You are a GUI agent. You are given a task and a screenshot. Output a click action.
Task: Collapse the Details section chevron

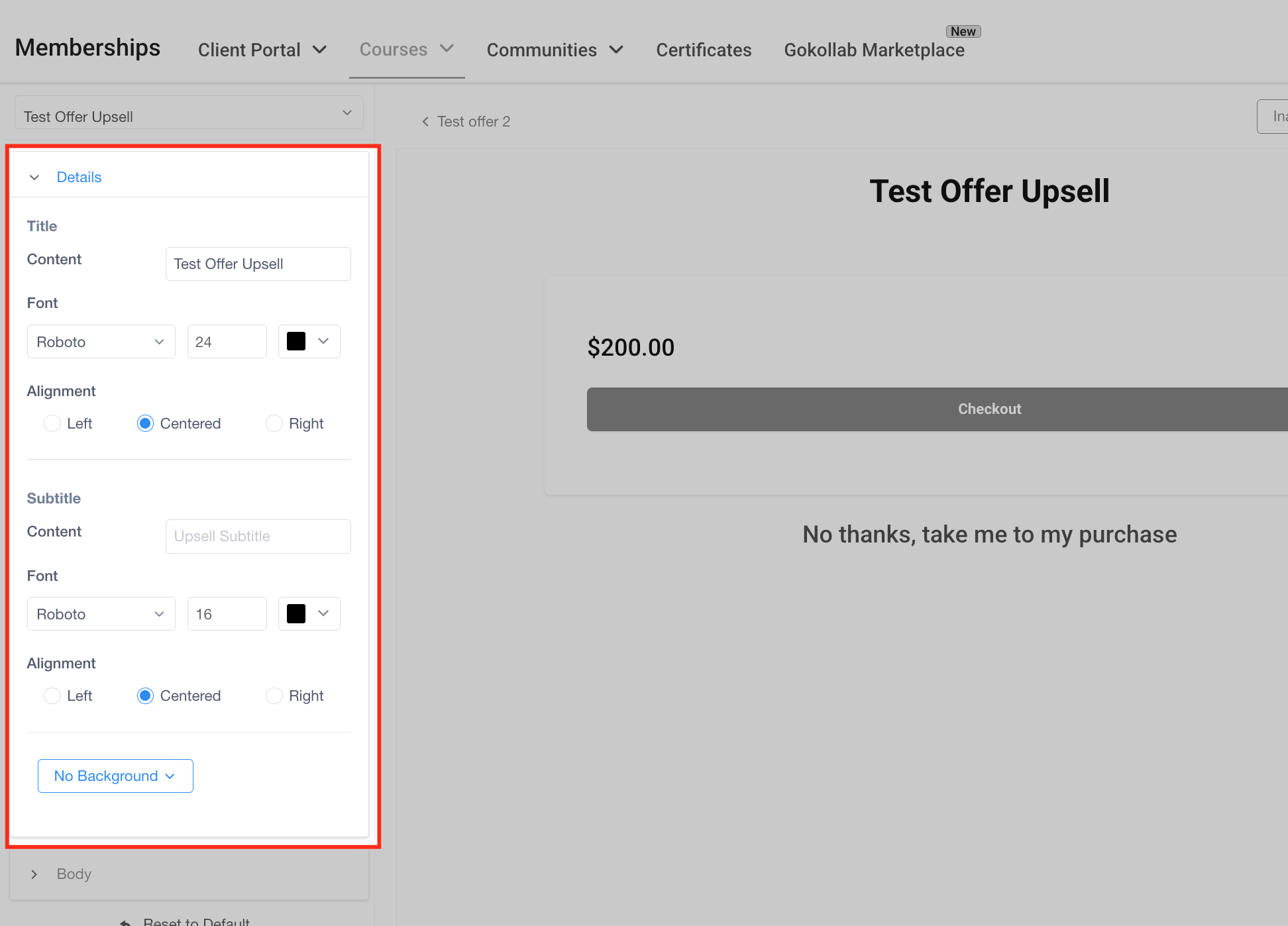[34, 178]
